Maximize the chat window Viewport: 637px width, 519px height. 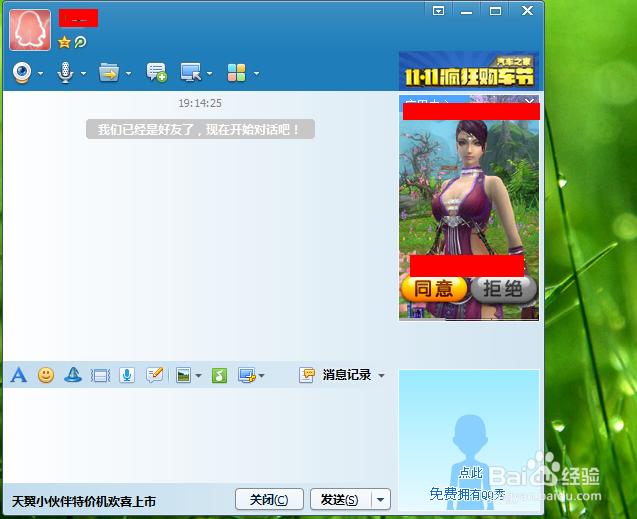[x=495, y=11]
